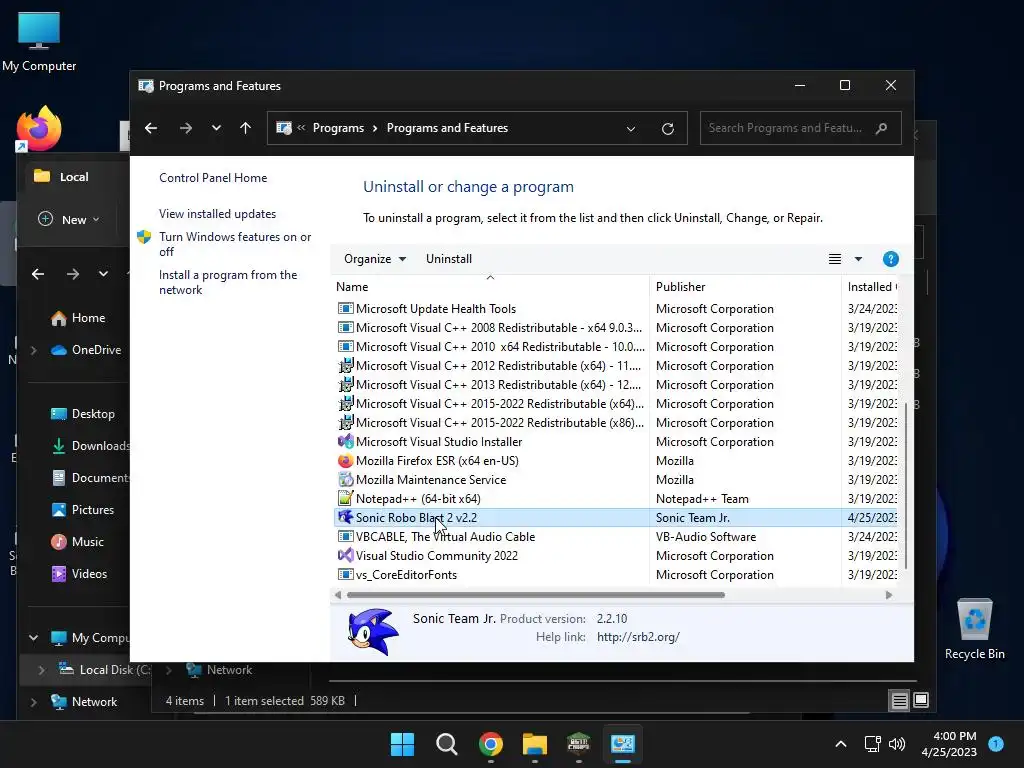Open Music in File Explorer sidebar
Image resolution: width=1024 pixels, height=768 pixels.
[x=78, y=542]
